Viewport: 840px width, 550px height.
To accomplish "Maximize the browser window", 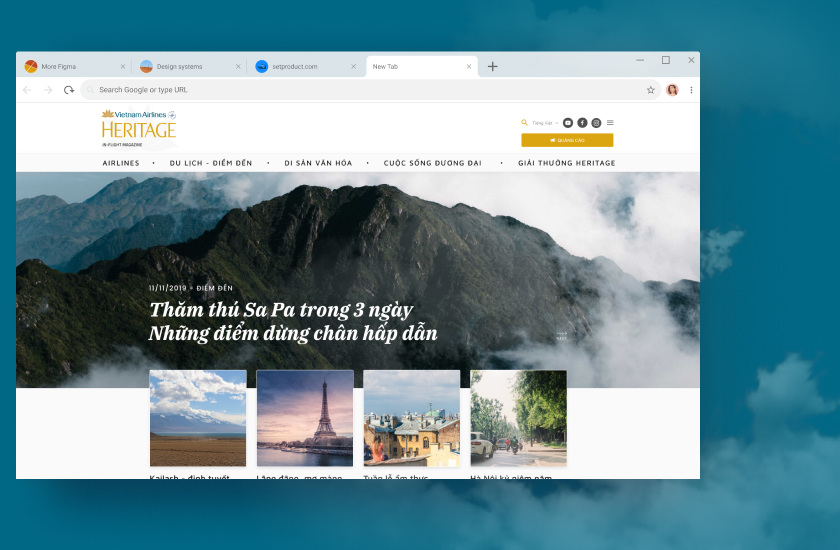I will coord(666,60).
